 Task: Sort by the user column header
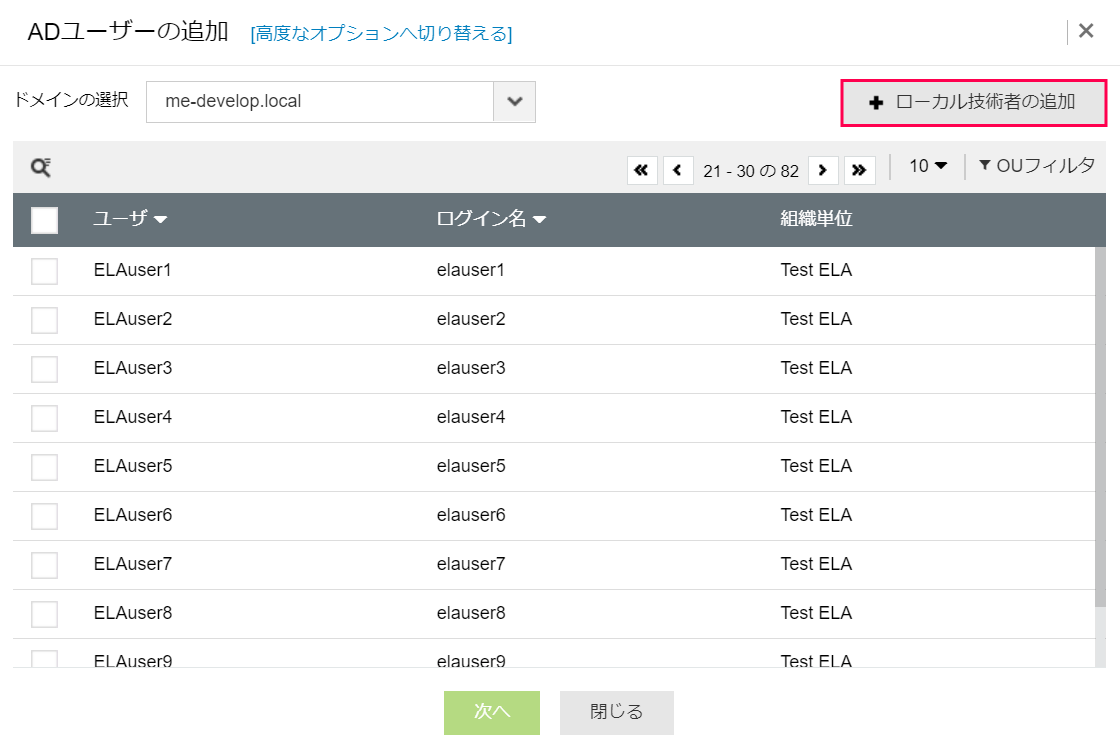click(129, 220)
